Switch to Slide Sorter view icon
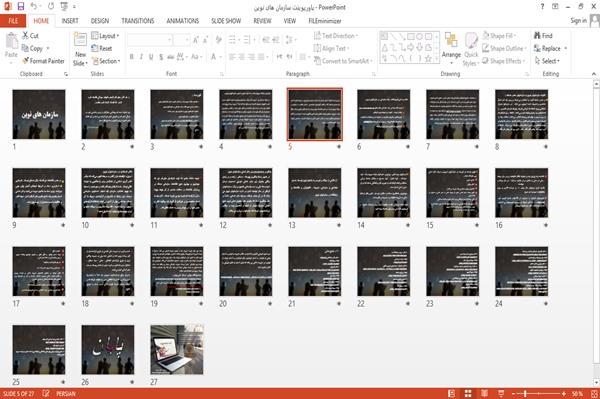Image resolution: width=600 pixels, height=399 pixels. coord(468,393)
